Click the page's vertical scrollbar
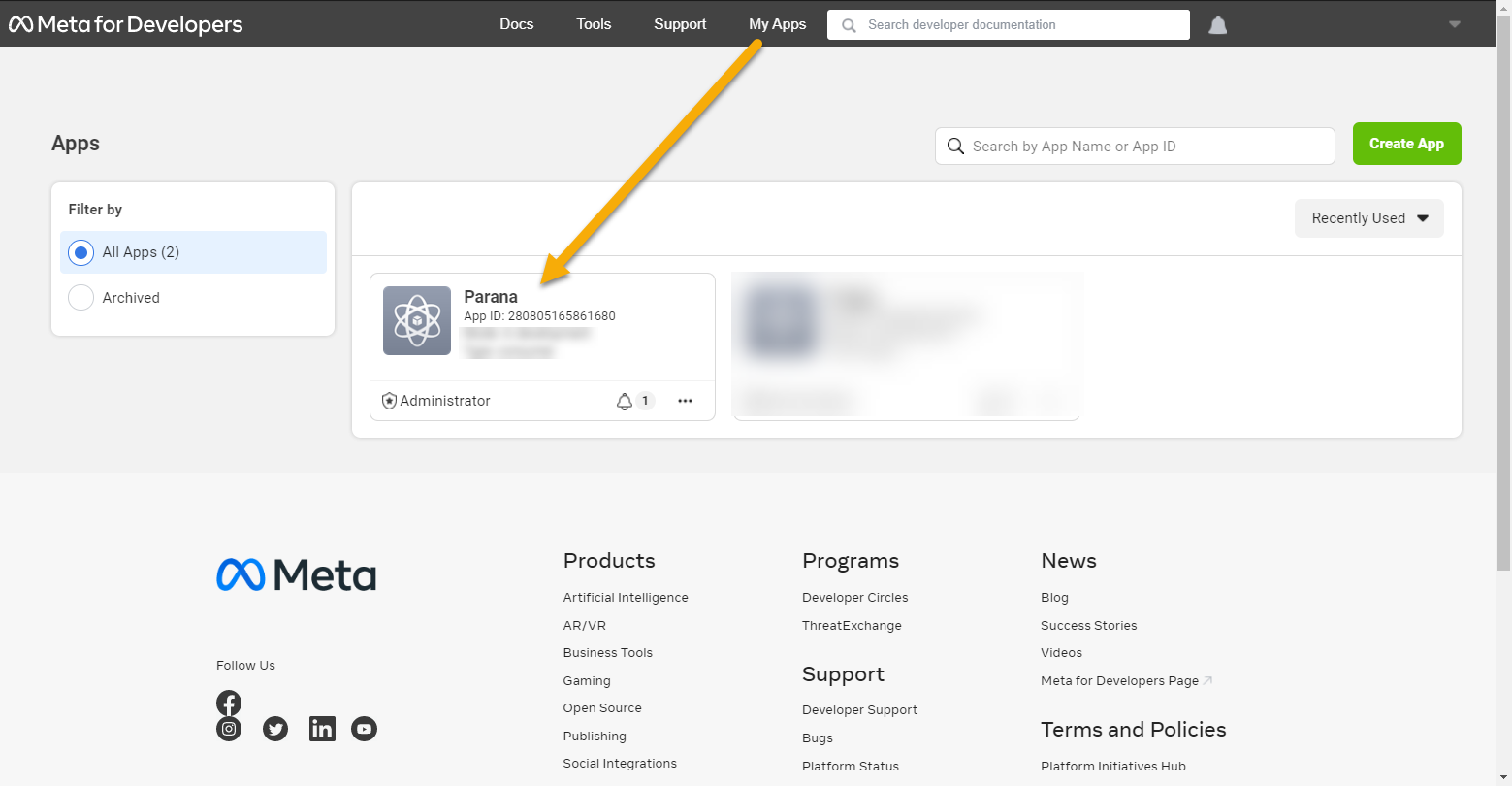This screenshot has height=786, width=1512. tap(1503, 291)
